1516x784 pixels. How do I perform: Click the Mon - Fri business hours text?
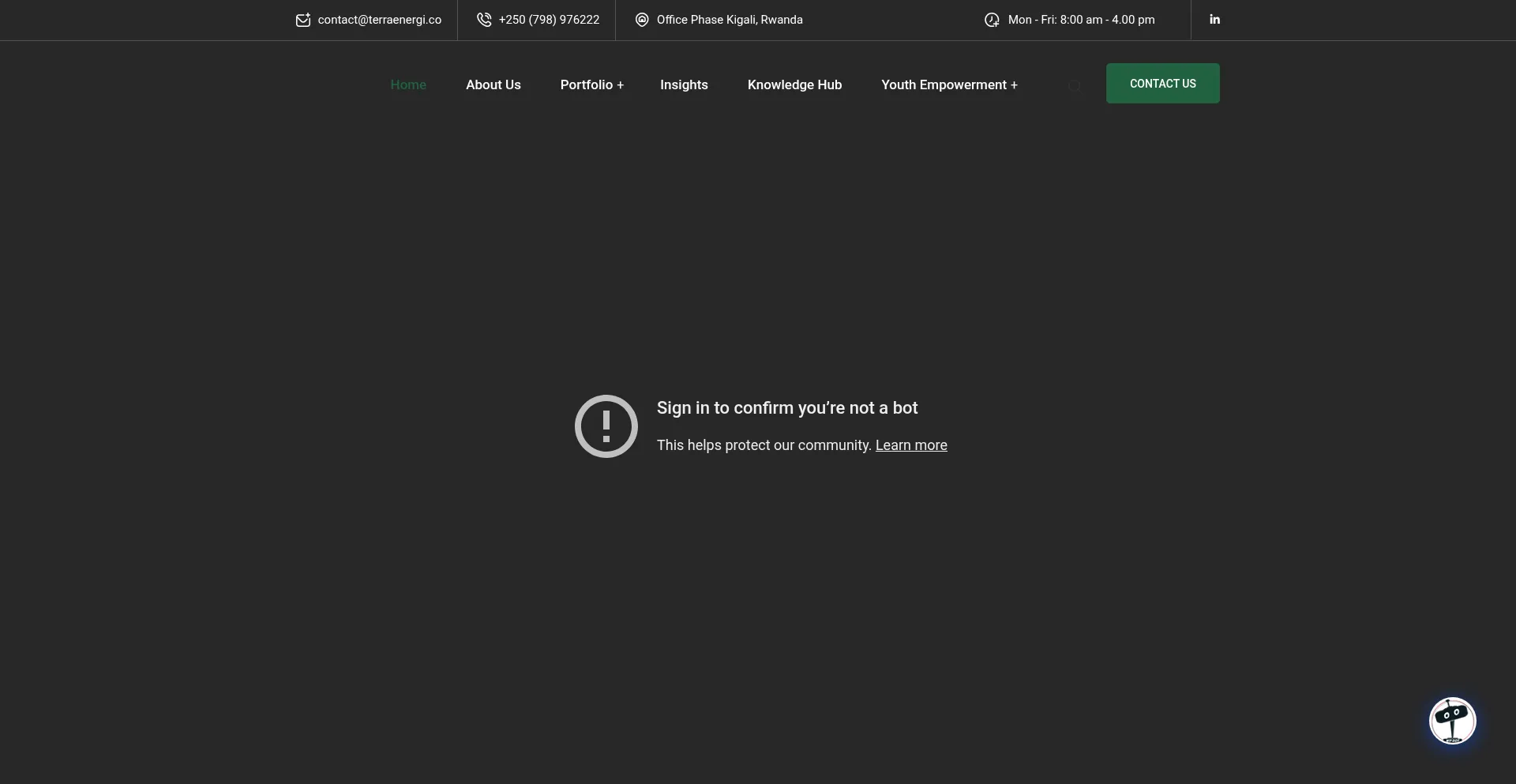[1081, 20]
